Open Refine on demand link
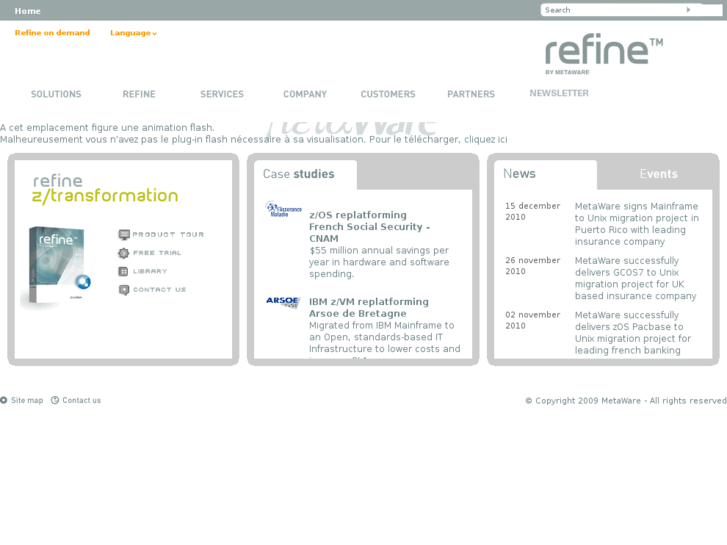This screenshot has height=545, width=727. (x=52, y=32)
